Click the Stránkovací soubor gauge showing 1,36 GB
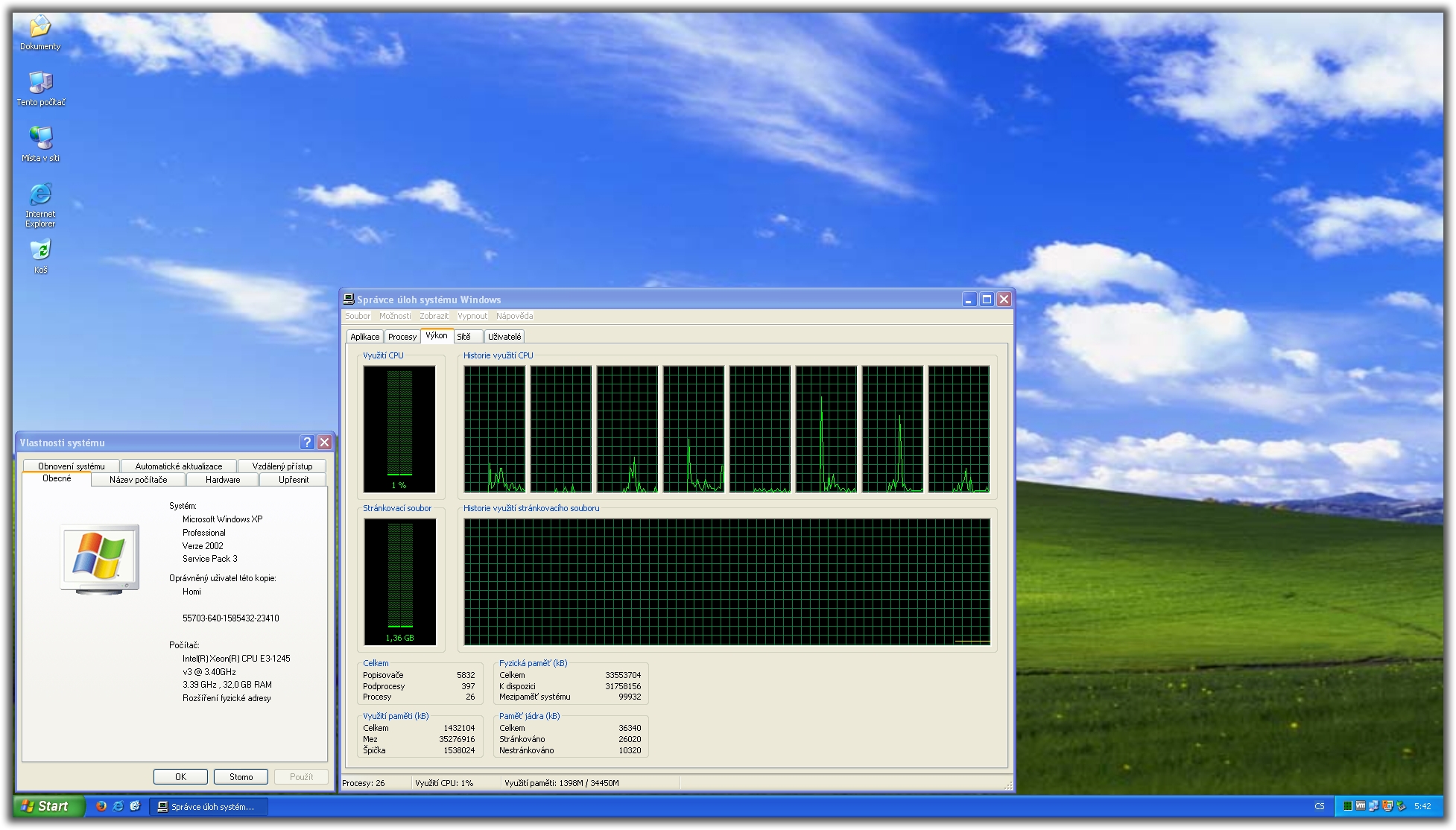Screen dimensions: 1456x830 coord(399,582)
